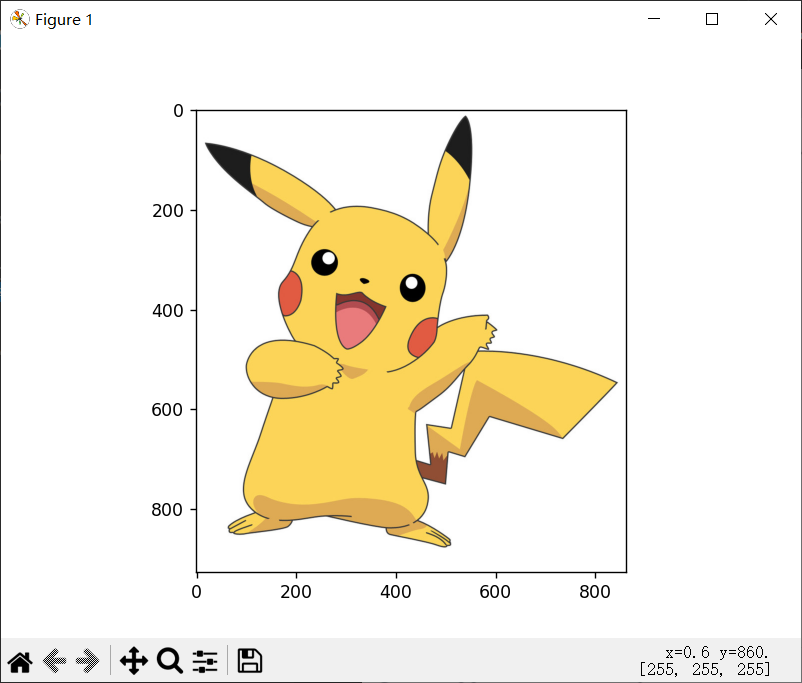Select the Zoom to rectangle magnifier
This screenshot has width=802, height=683.
click(x=170, y=660)
